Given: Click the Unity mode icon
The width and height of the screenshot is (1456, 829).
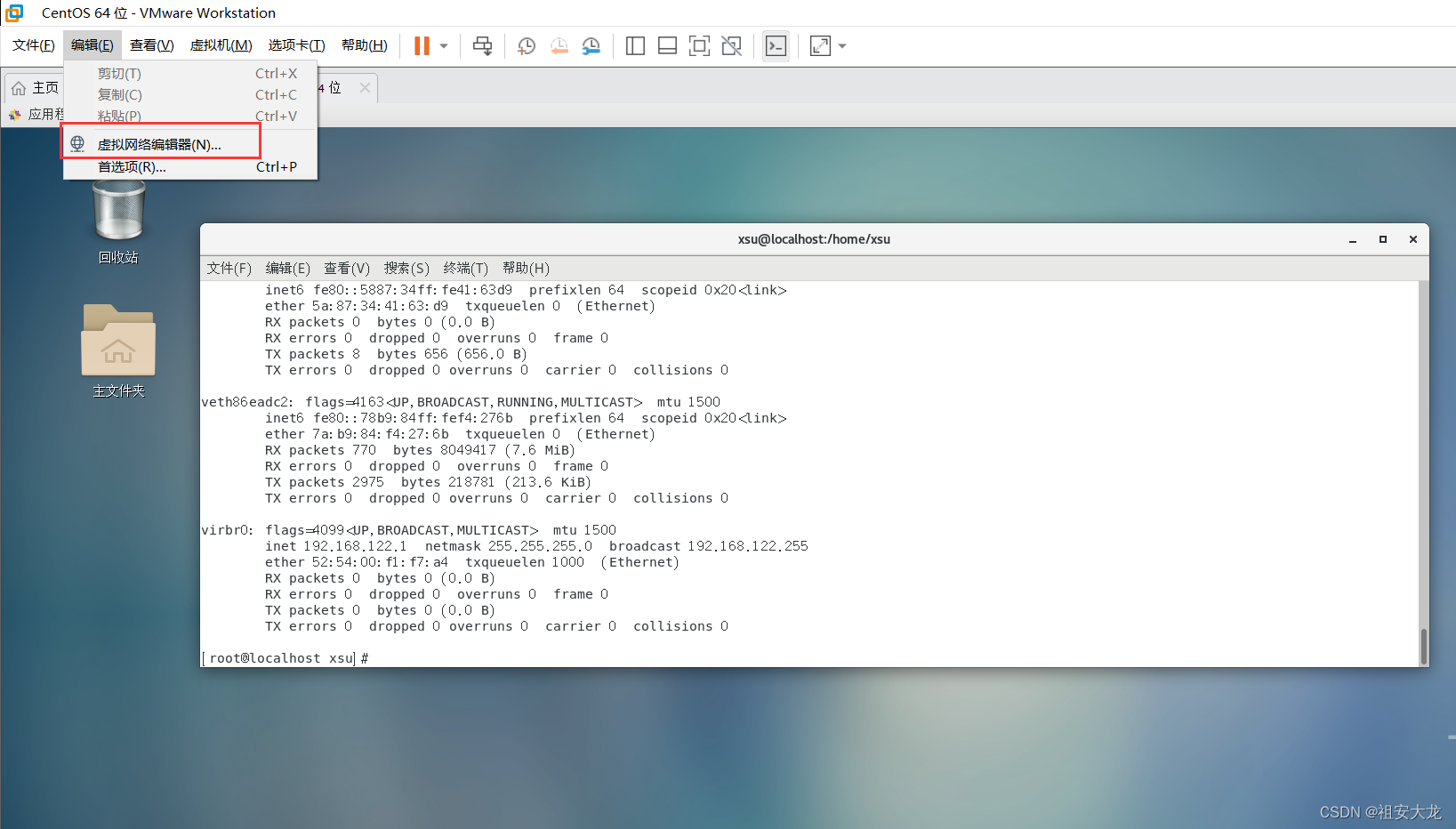Looking at the screenshot, I should 731,45.
